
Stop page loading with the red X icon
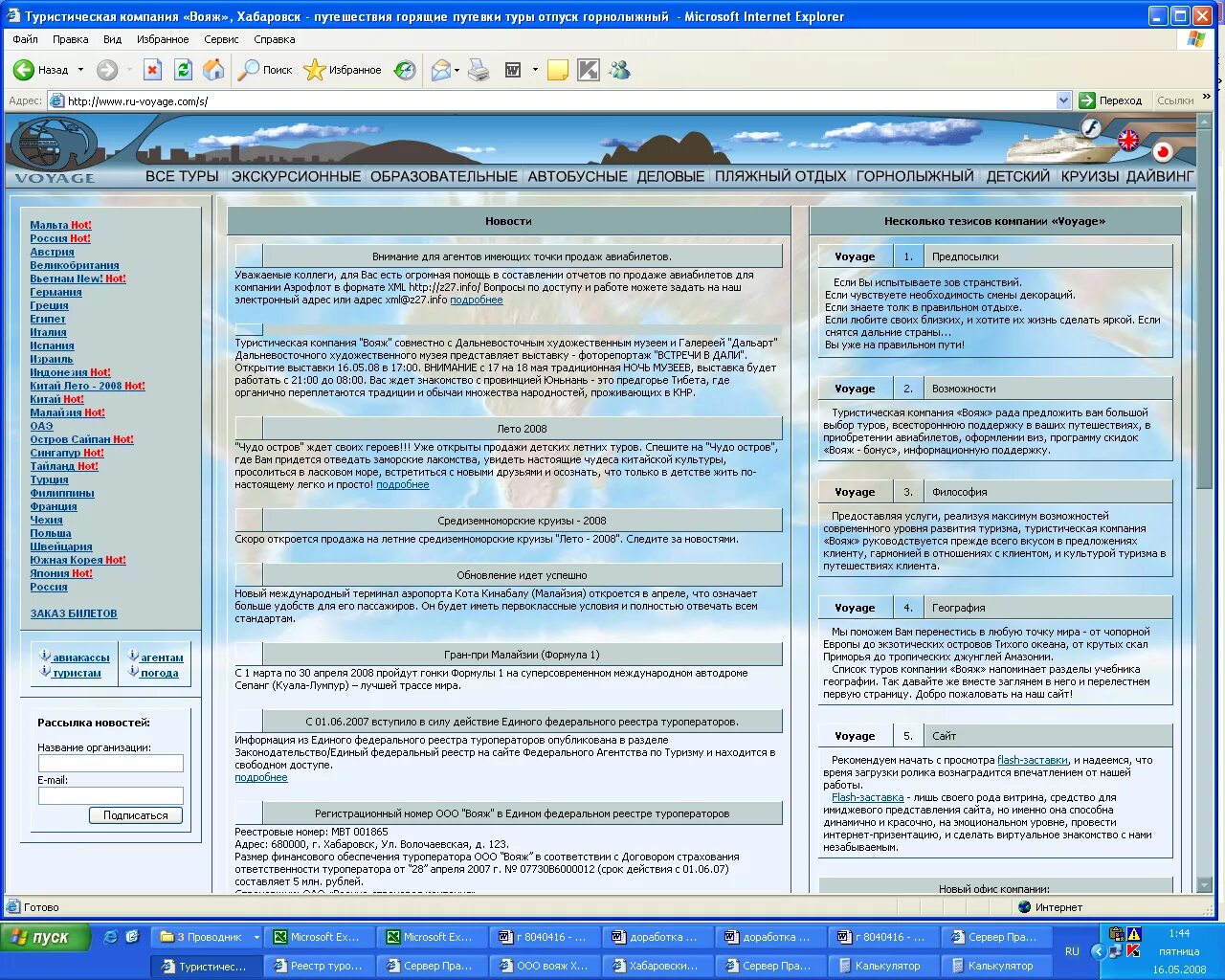153,70
